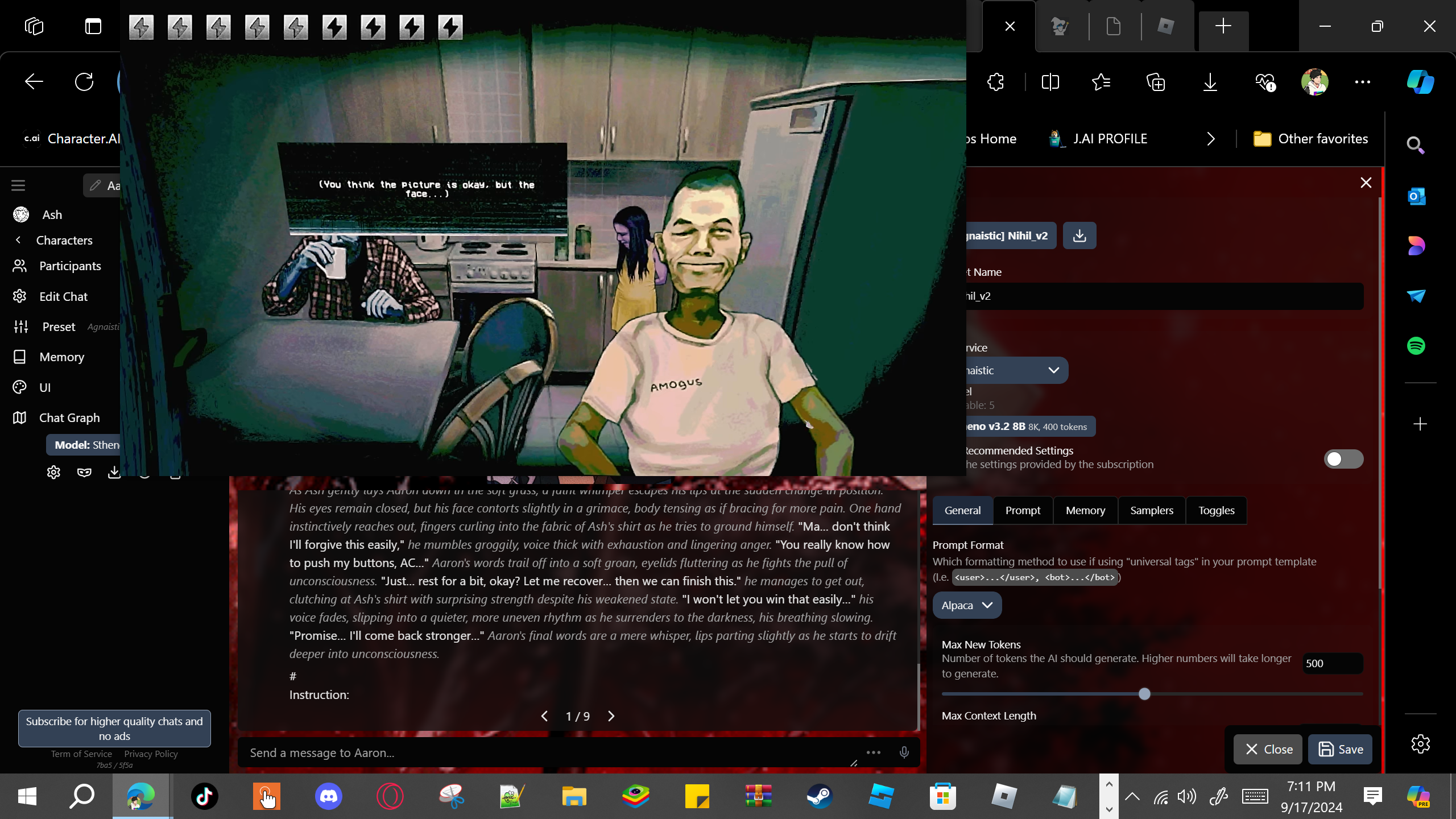1456x819 pixels.
Task: Open Edge split screen view
Action: [x=1050, y=82]
